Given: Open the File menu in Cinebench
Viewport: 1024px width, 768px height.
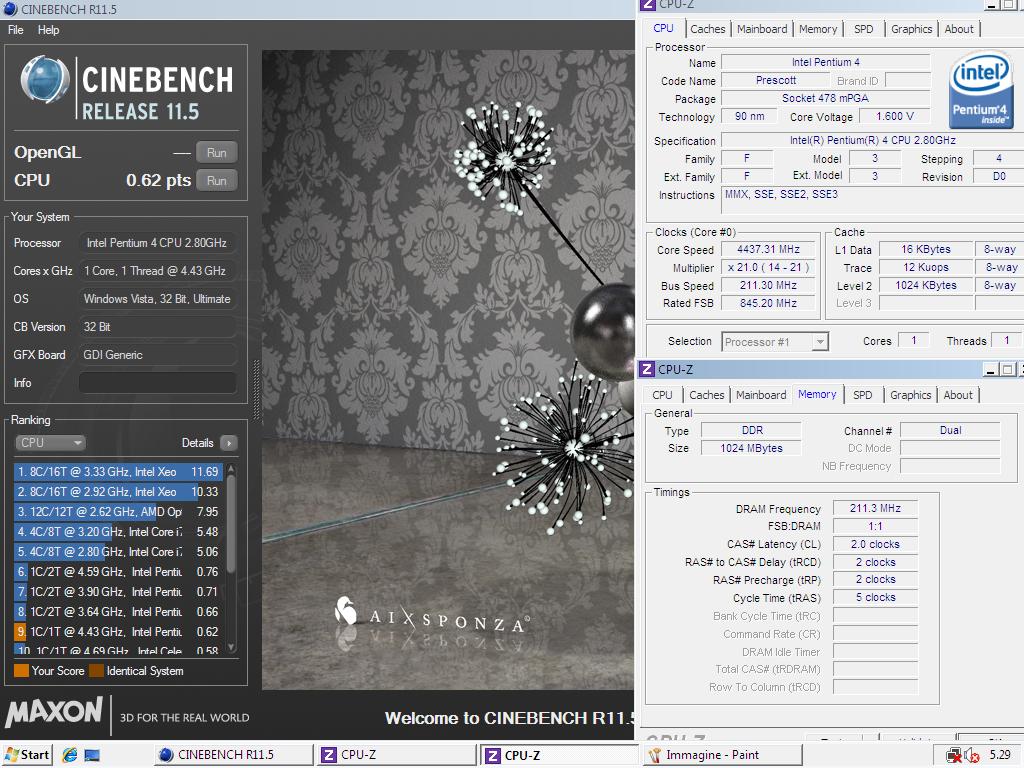Looking at the screenshot, I should click(15, 29).
